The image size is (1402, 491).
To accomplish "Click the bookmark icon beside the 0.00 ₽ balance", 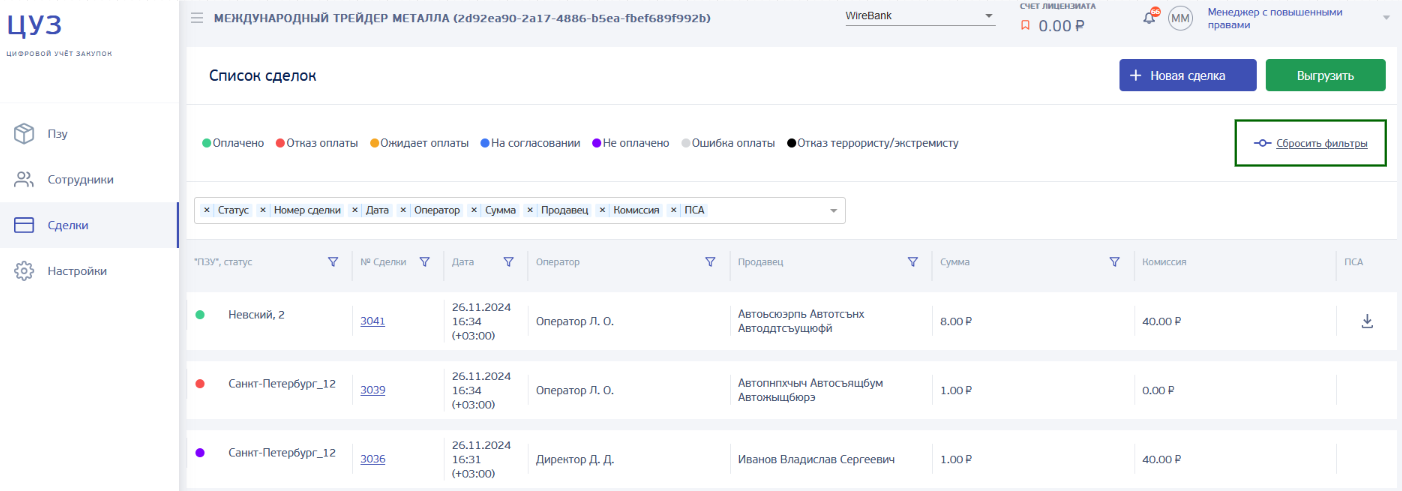I will click(1025, 26).
